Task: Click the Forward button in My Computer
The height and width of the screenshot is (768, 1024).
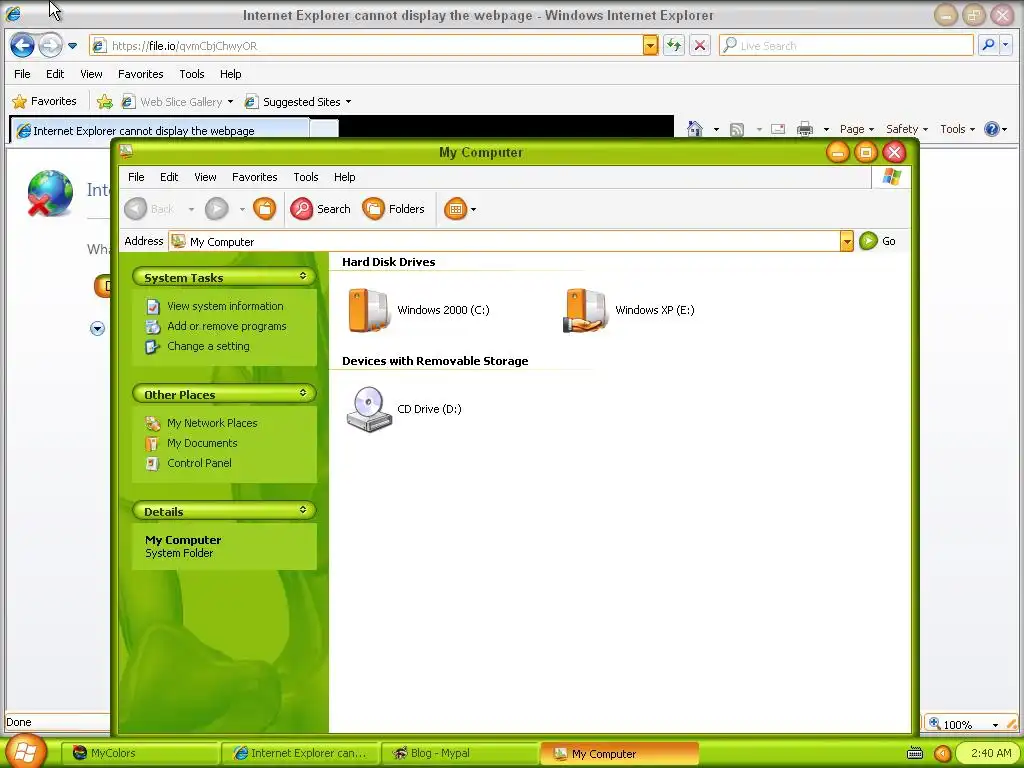Action: [x=217, y=209]
